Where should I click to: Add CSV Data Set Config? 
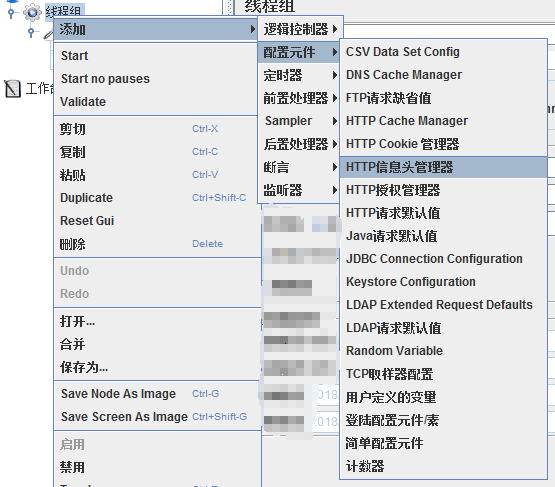point(444,52)
